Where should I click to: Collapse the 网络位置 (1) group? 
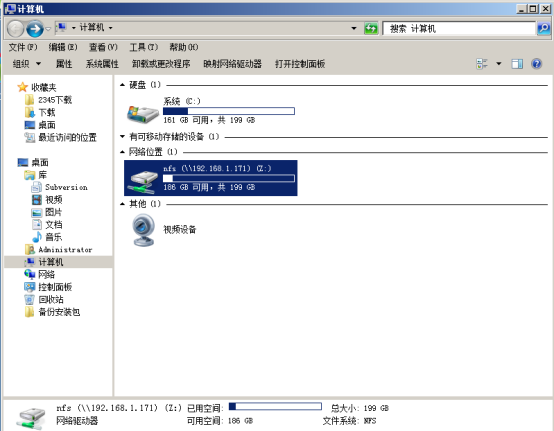(122, 152)
